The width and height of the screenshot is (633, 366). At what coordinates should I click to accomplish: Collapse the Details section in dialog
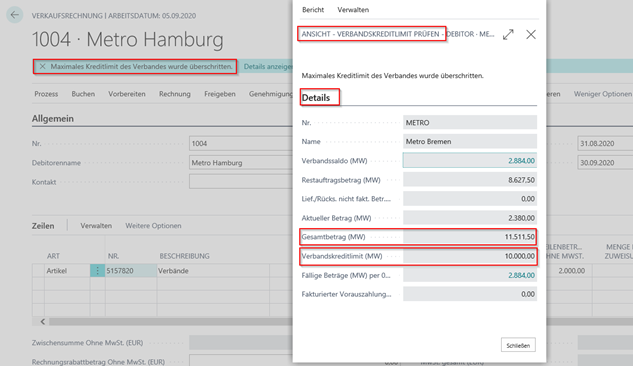coord(316,98)
